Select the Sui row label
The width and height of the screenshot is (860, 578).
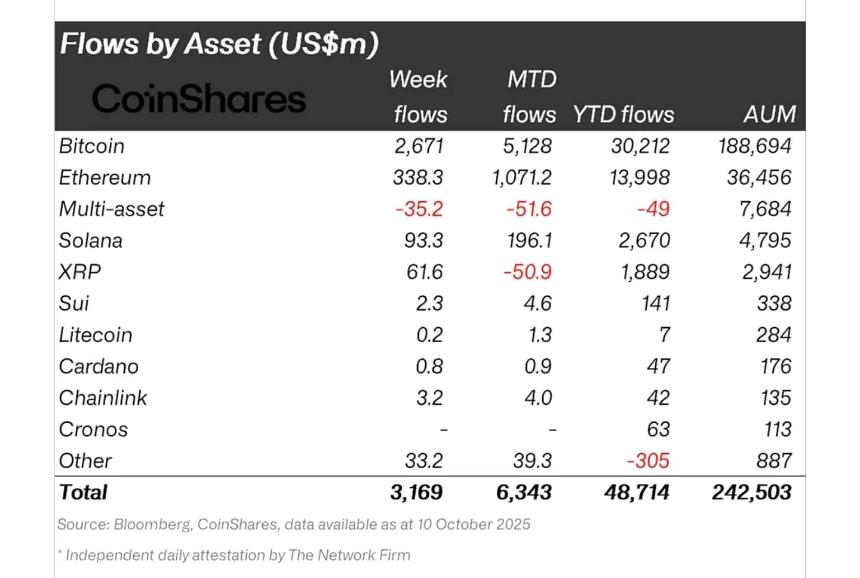point(75,303)
